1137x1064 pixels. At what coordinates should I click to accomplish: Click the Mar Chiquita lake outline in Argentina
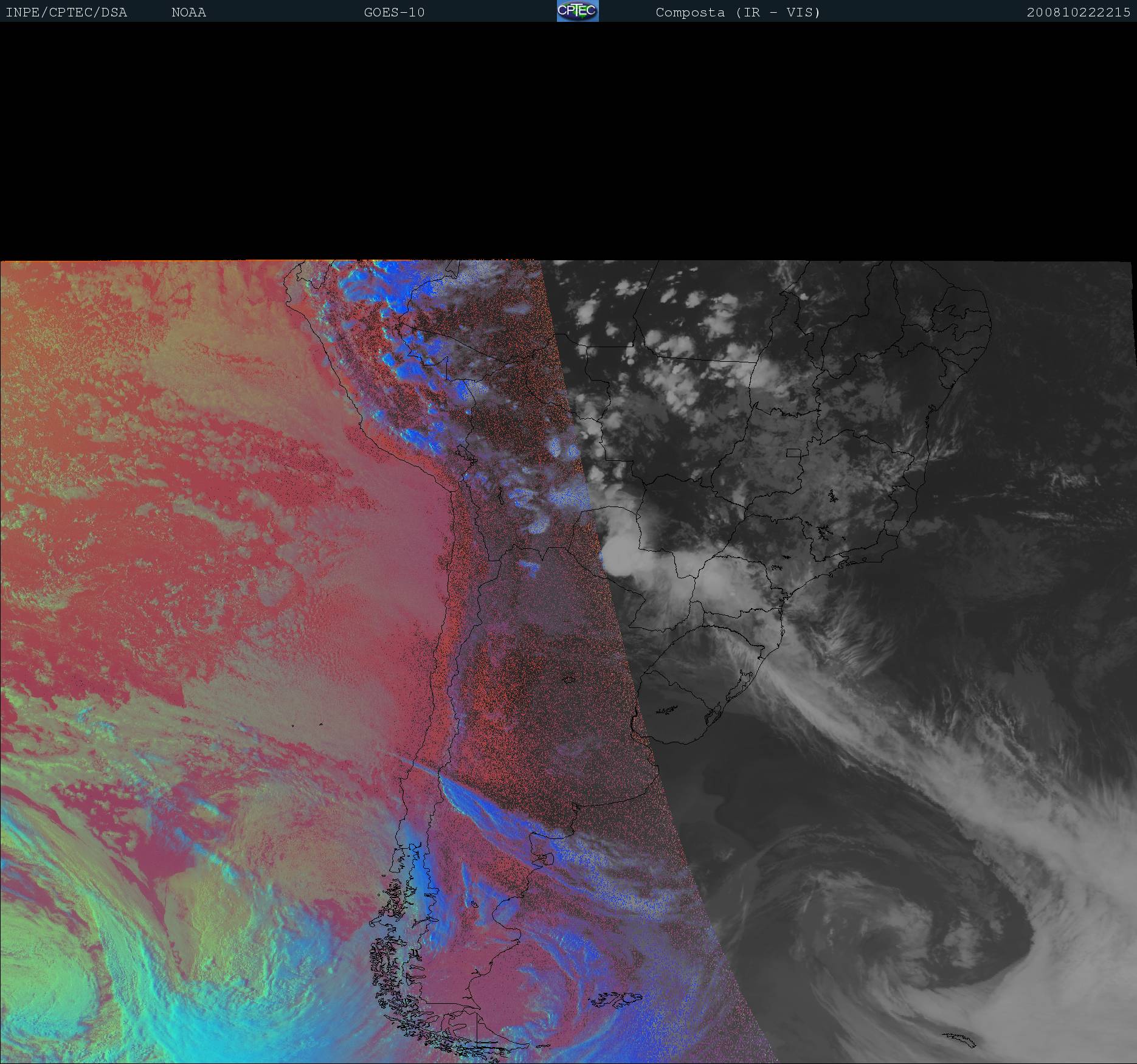click(x=569, y=680)
